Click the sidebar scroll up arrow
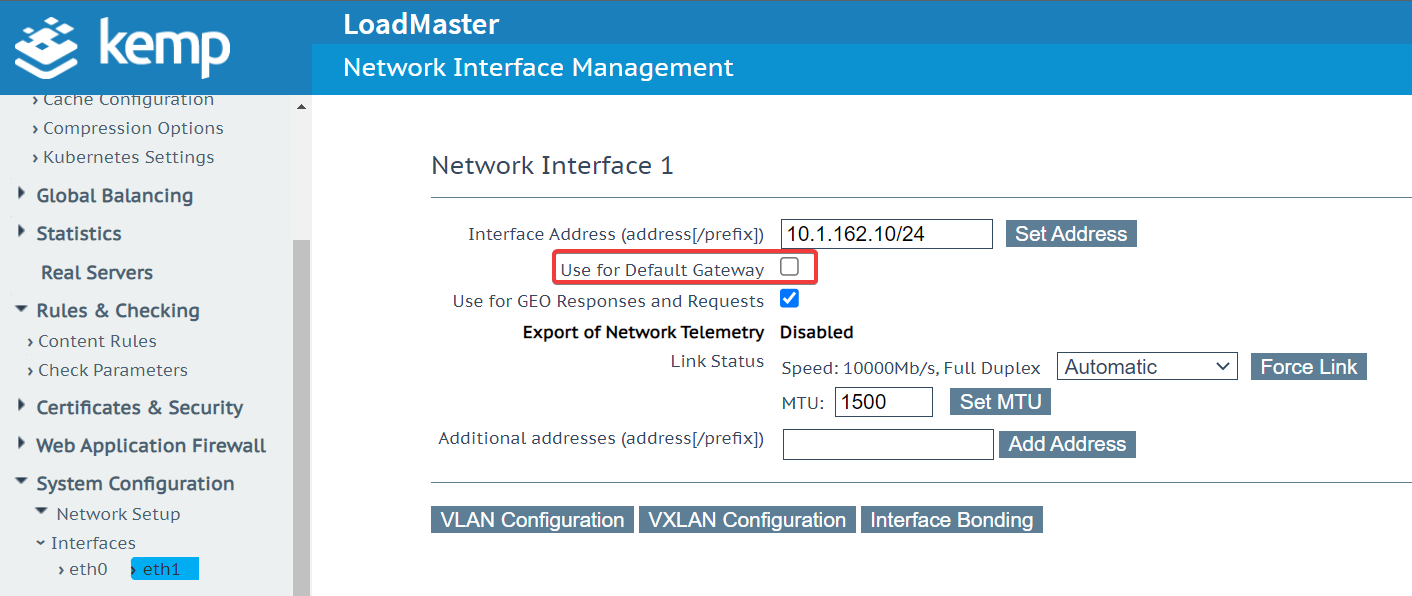 point(301,106)
